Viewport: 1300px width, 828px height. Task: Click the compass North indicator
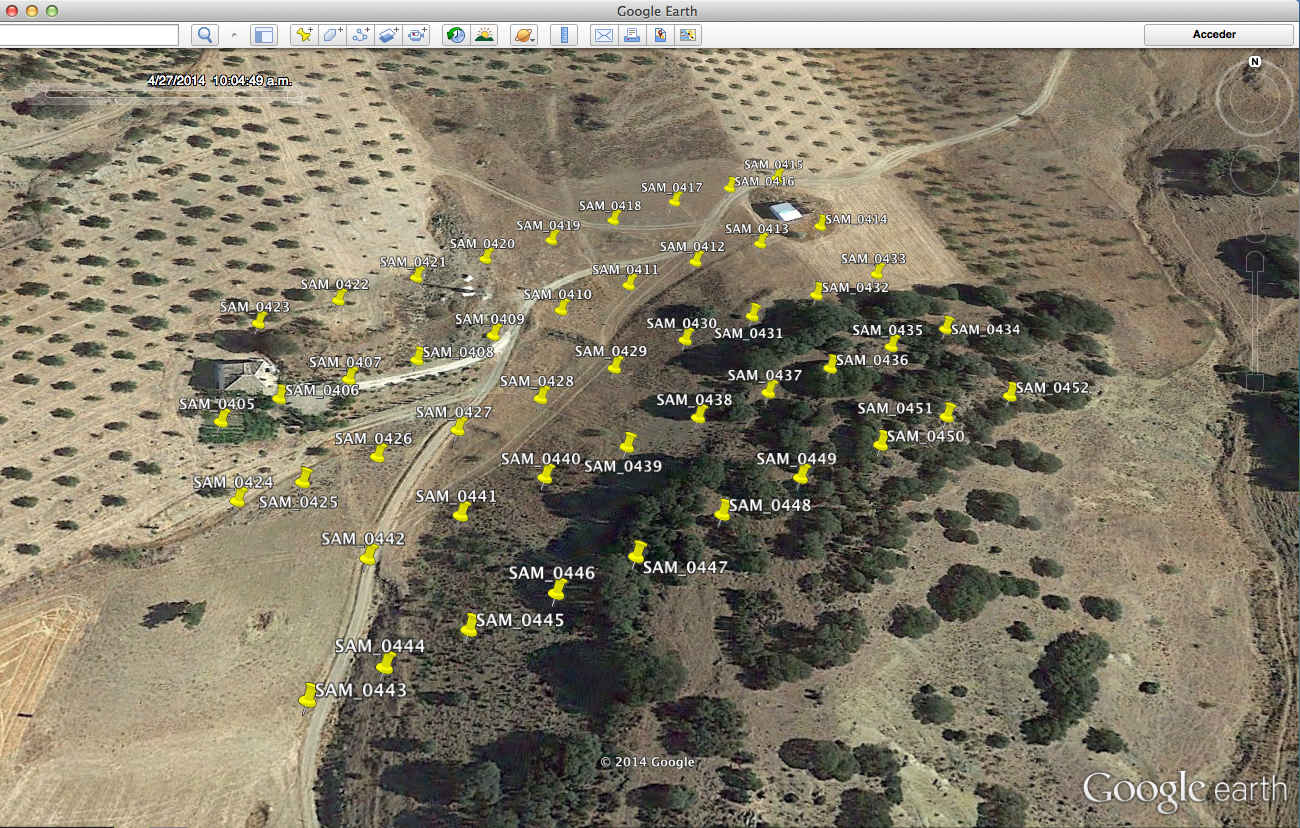click(x=1254, y=62)
